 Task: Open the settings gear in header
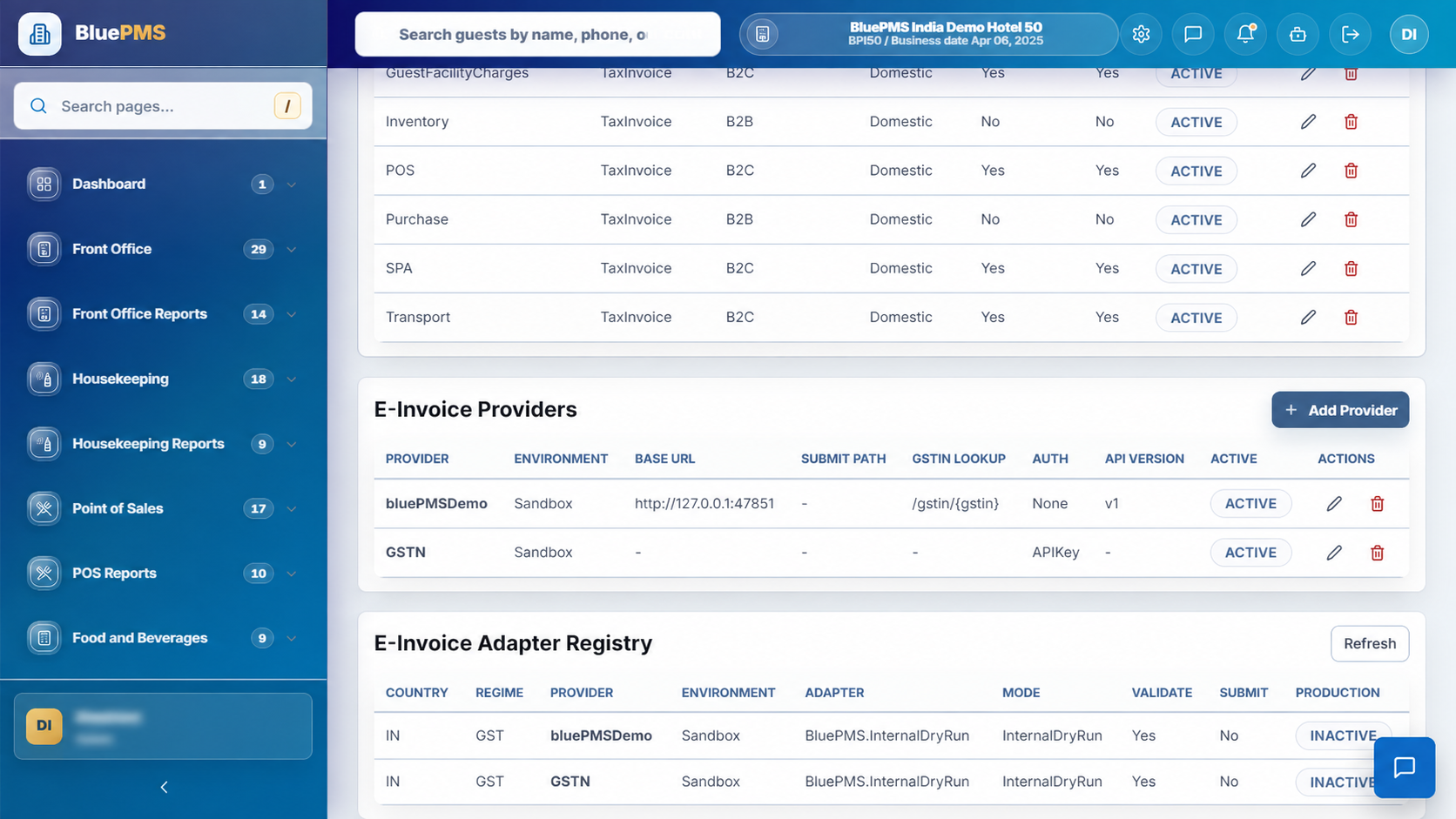coord(1141,34)
